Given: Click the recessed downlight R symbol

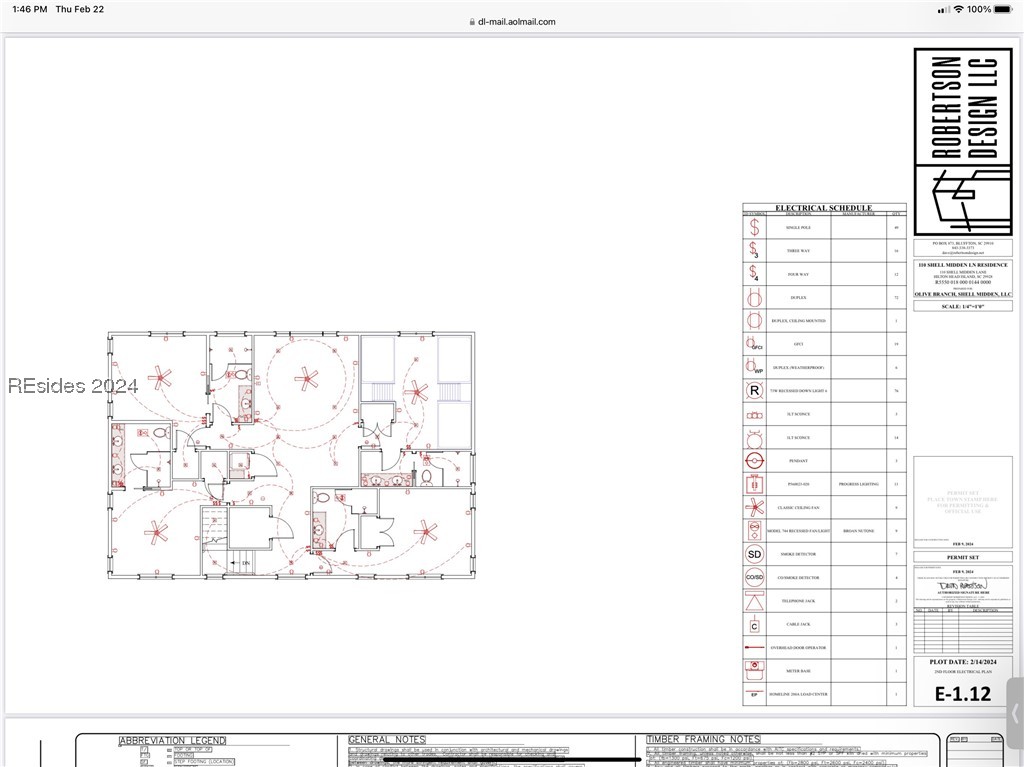Looking at the screenshot, I should 754,390.
